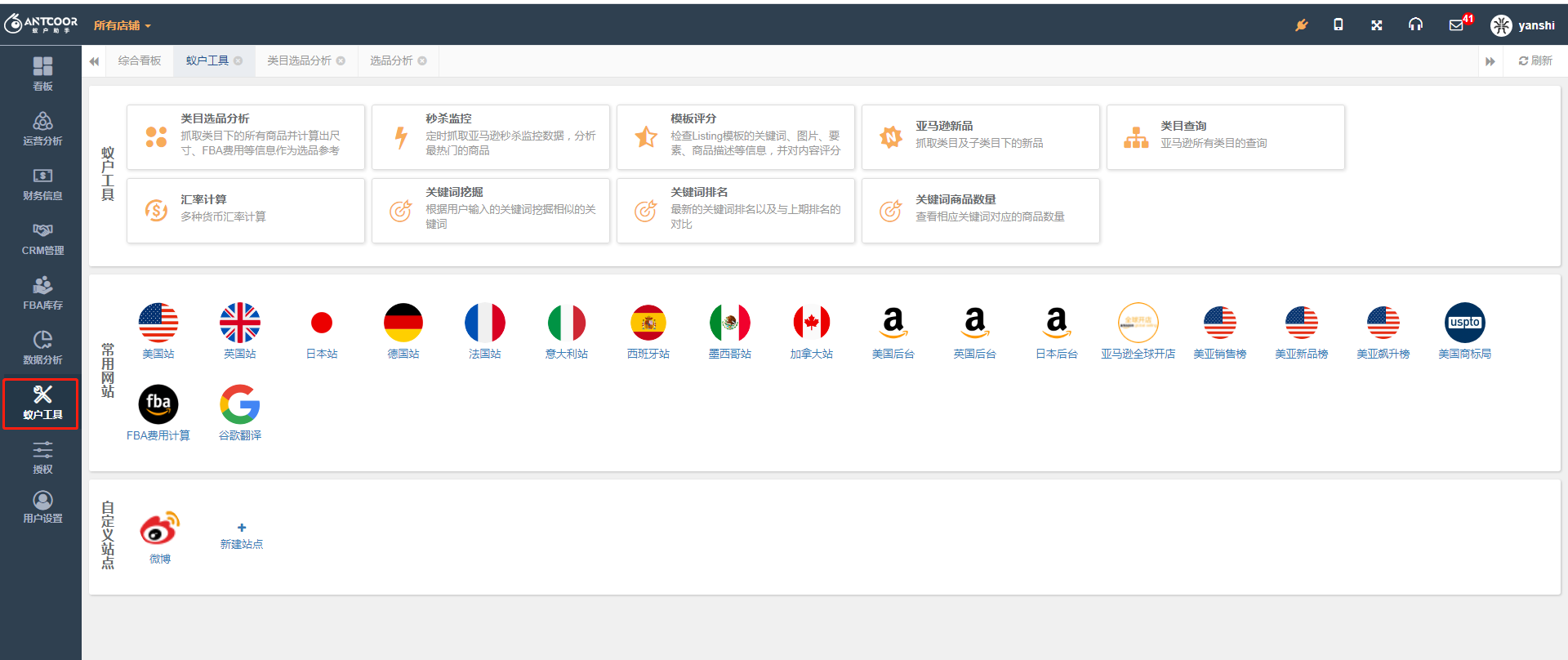Open 授权 in the sidebar

click(42, 457)
